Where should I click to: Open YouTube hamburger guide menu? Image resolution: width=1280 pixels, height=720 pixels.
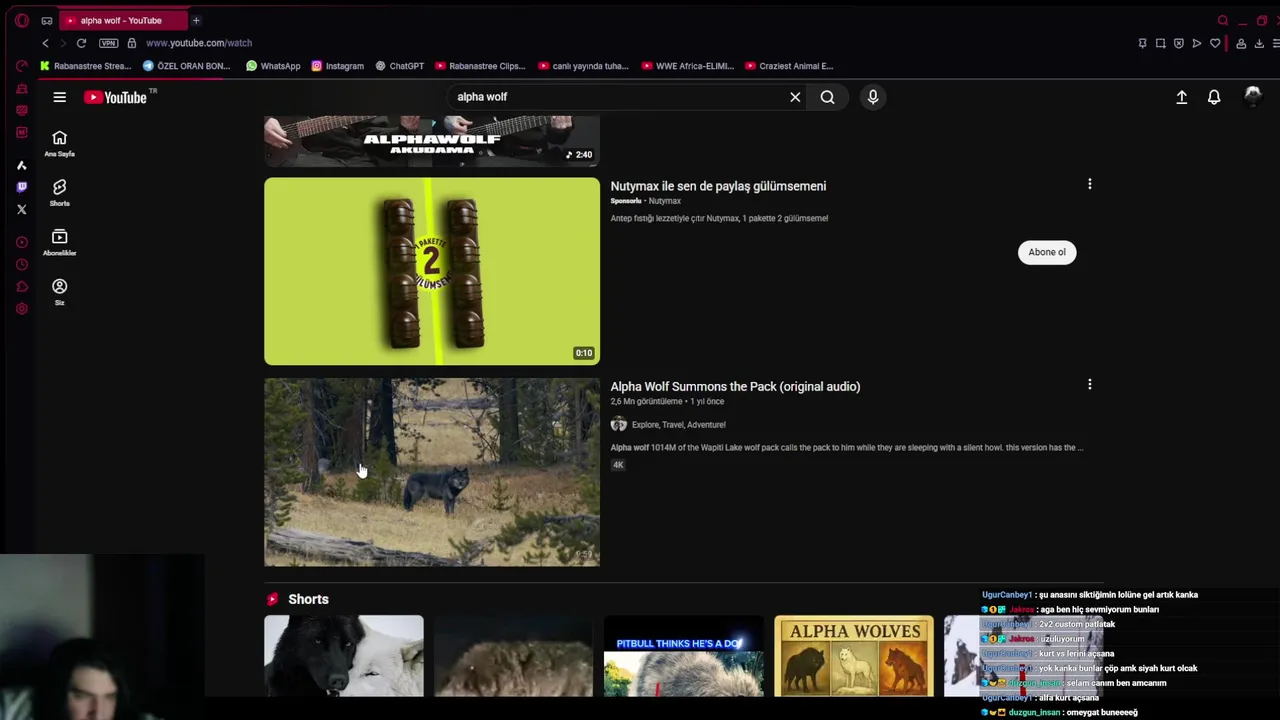point(60,97)
